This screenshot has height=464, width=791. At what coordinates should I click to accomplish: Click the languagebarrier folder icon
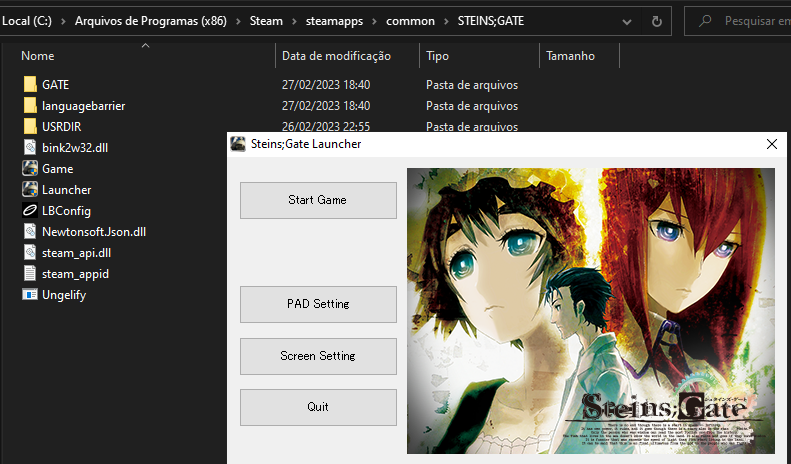coord(30,105)
